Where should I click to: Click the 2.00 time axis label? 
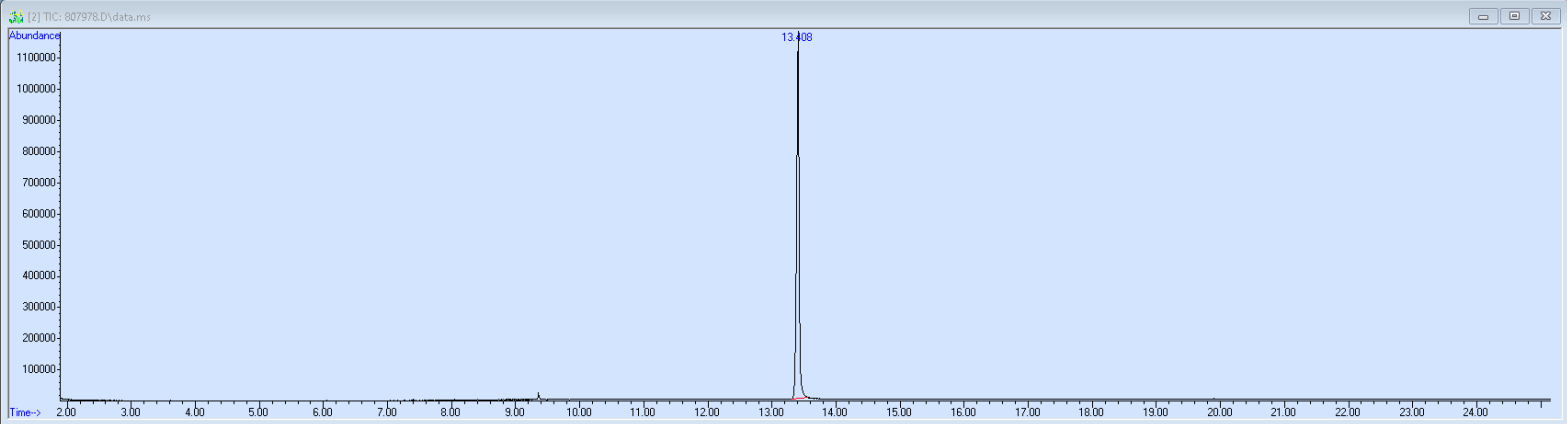(66, 411)
